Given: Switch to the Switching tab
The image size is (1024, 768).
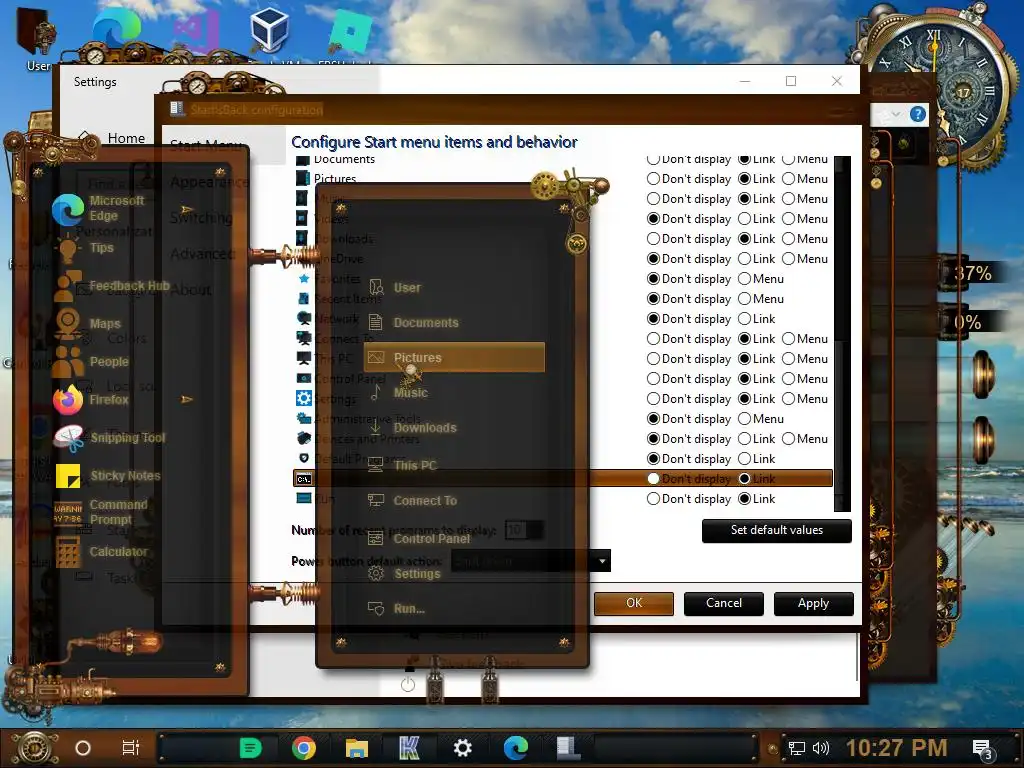Looking at the screenshot, I should coord(201,218).
